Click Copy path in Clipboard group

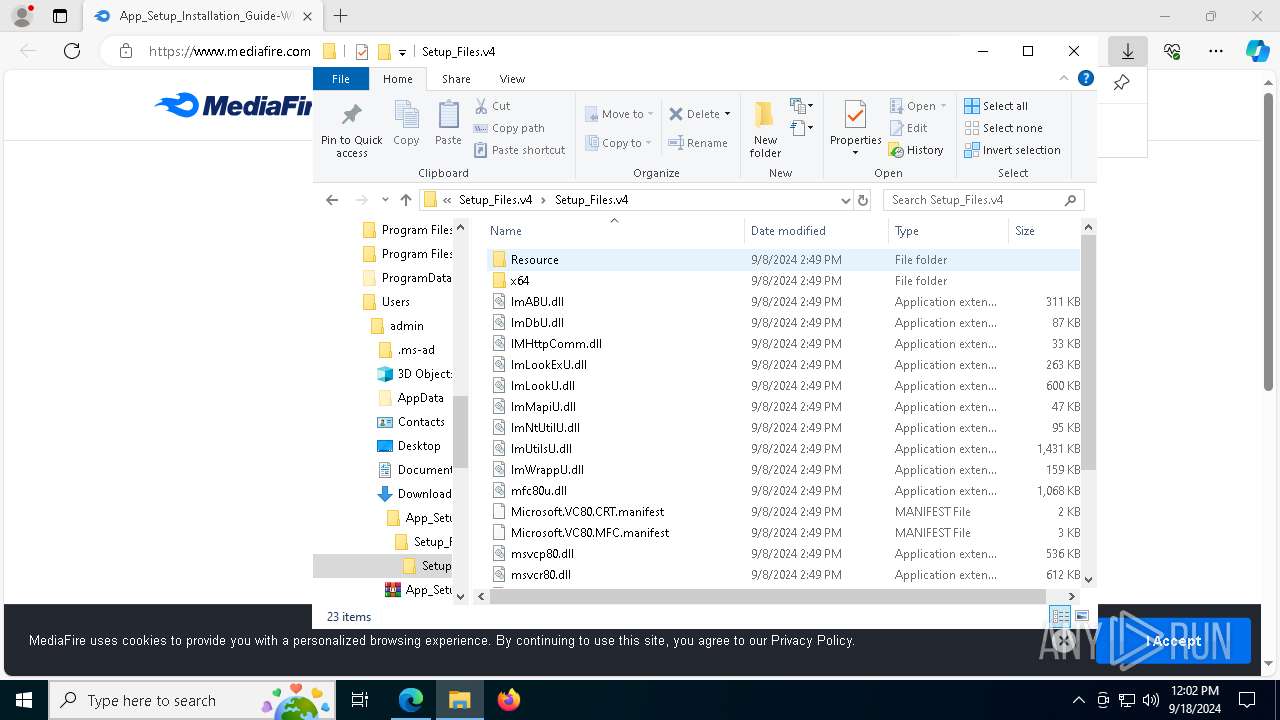509,128
